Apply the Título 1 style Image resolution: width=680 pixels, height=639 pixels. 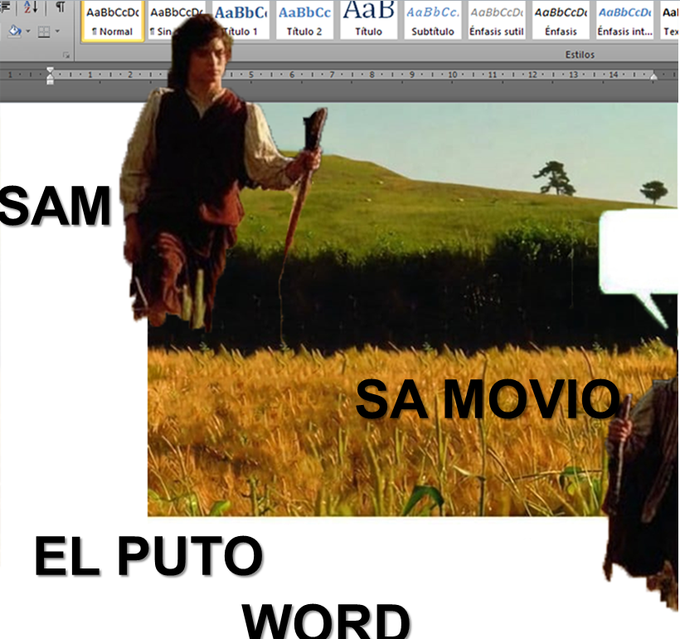click(241, 21)
